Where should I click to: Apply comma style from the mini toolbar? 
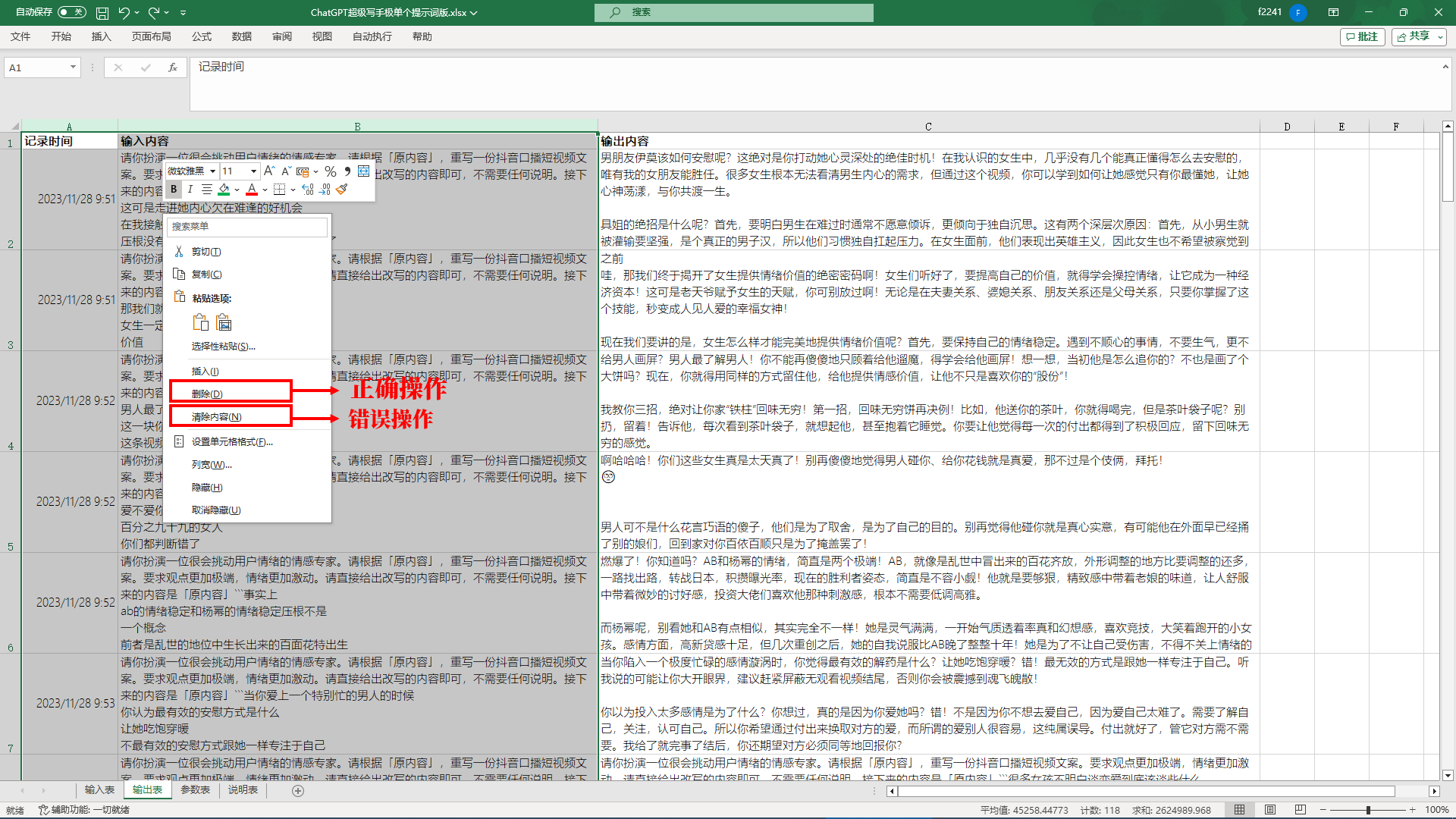point(347,171)
